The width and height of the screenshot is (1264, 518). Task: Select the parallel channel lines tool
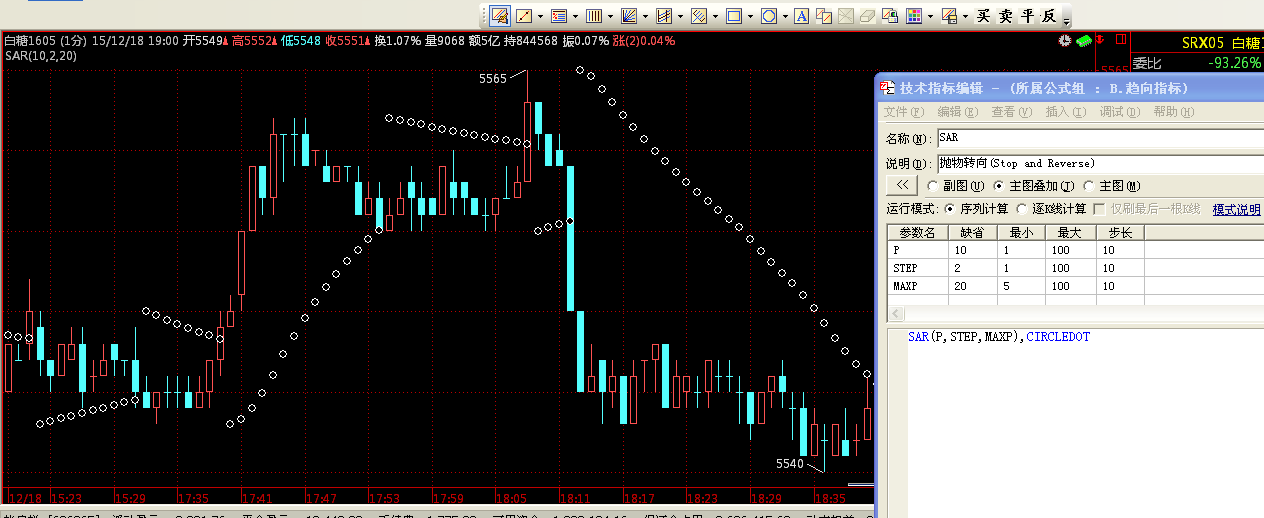[x=664, y=16]
